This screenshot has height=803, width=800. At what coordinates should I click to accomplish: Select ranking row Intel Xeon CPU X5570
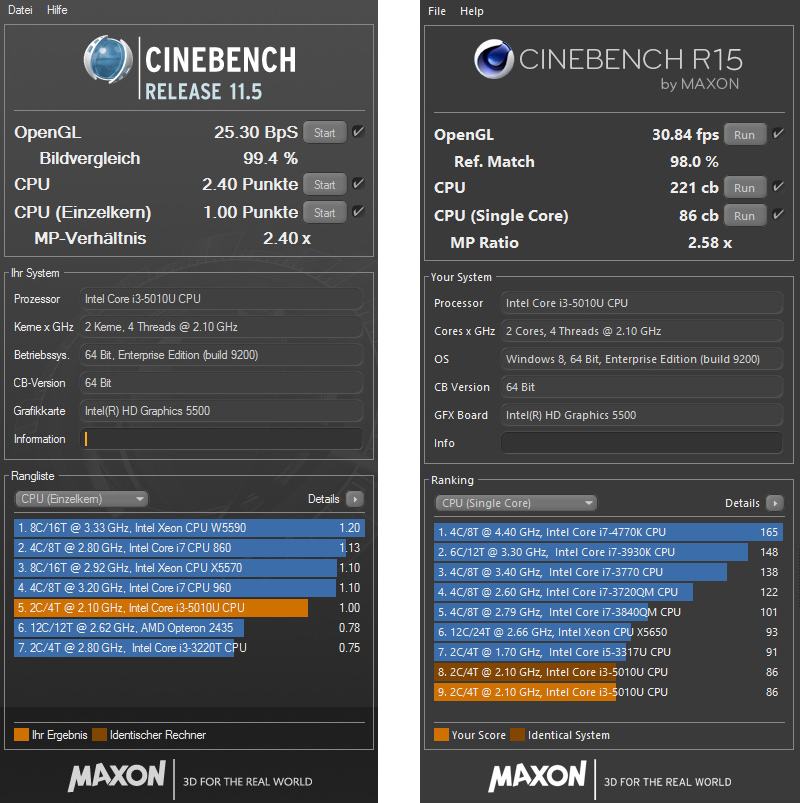(x=189, y=568)
